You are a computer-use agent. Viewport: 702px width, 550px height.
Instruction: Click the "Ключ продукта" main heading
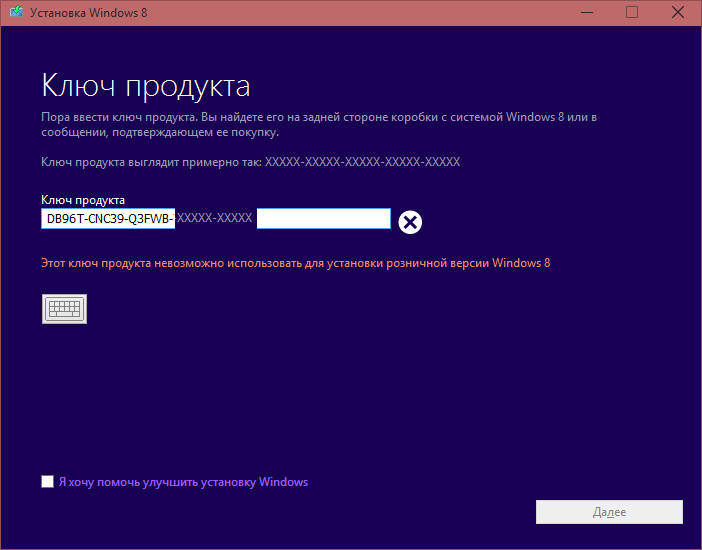click(x=146, y=85)
